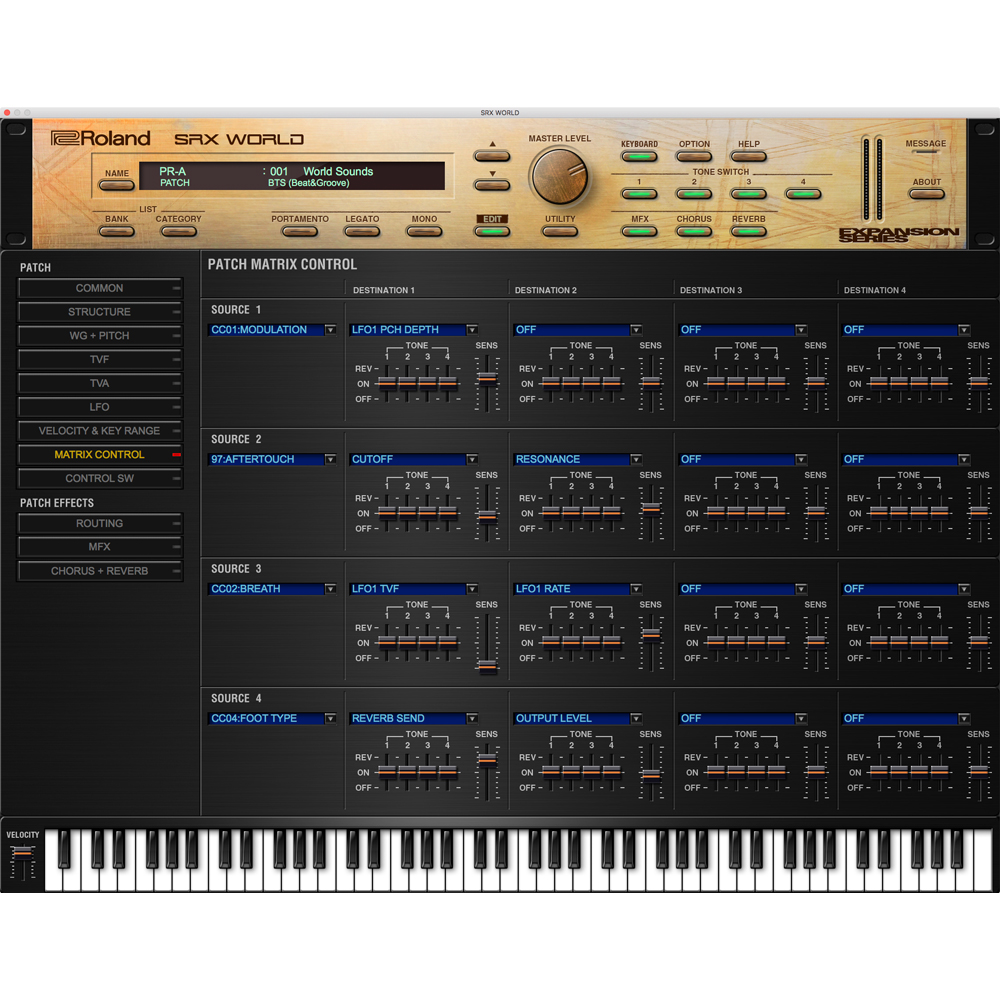The image size is (1000, 1000).
Task: Open Source 1 CC01:MODULATION dropdown
Action: [272, 330]
